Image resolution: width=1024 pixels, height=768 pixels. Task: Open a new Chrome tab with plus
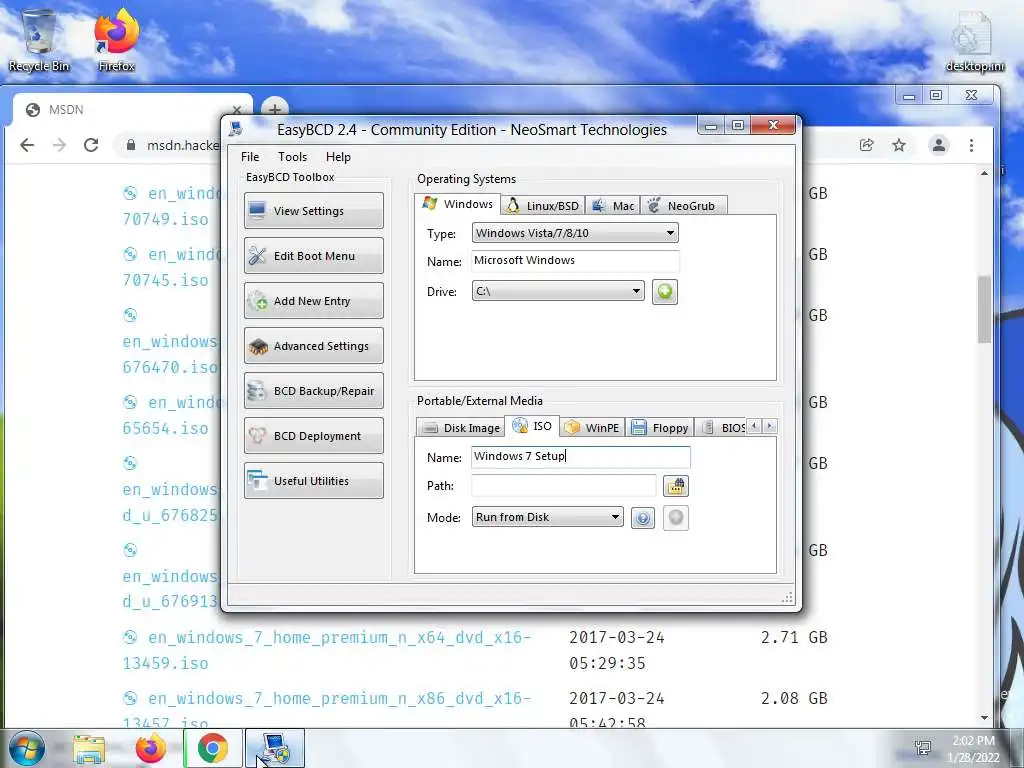(x=275, y=109)
